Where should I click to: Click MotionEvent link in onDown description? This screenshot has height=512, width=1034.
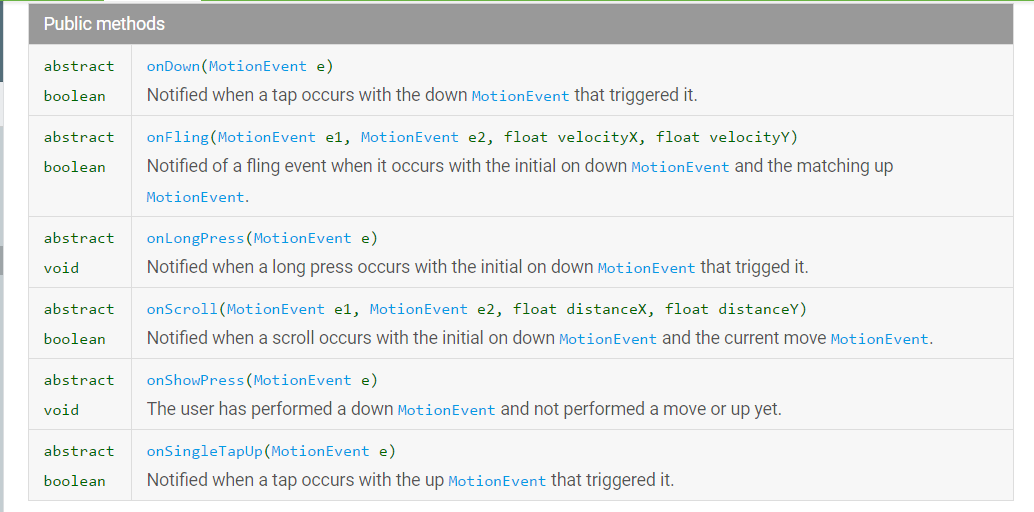click(x=520, y=97)
